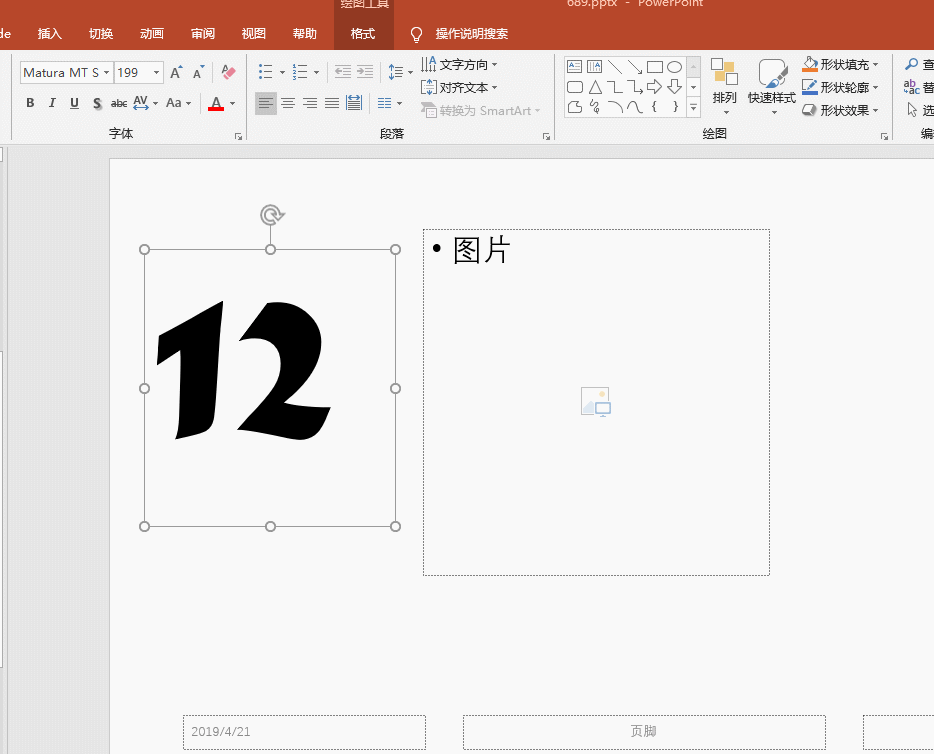Image resolution: width=934 pixels, height=754 pixels.
Task: Insert a right arrow shape from the gallery
Action: point(655,87)
